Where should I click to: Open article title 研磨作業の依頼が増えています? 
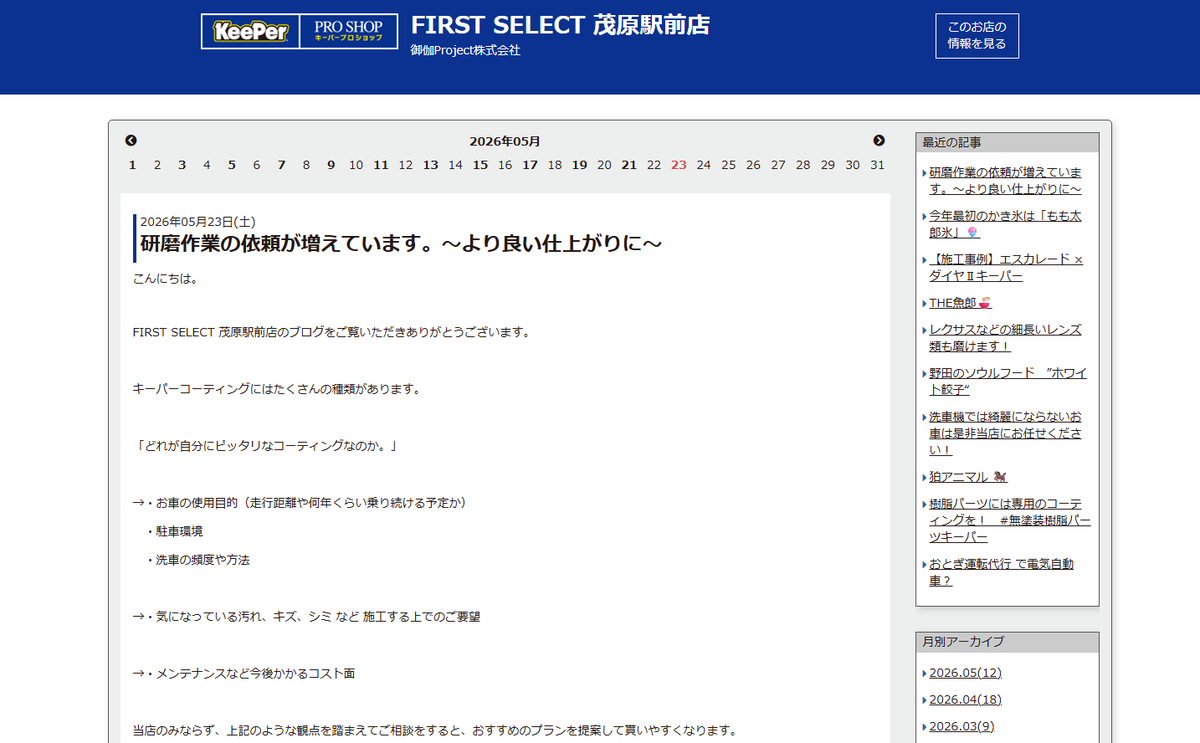pyautogui.click(x=401, y=243)
